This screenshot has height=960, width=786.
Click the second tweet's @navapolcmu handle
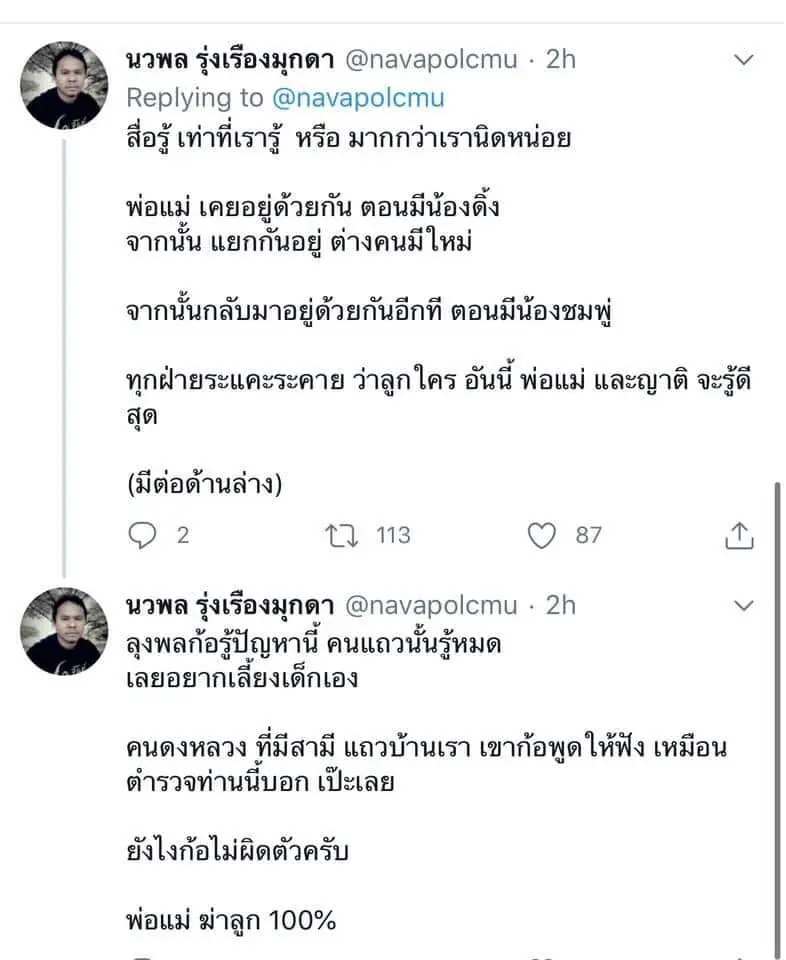click(x=431, y=606)
